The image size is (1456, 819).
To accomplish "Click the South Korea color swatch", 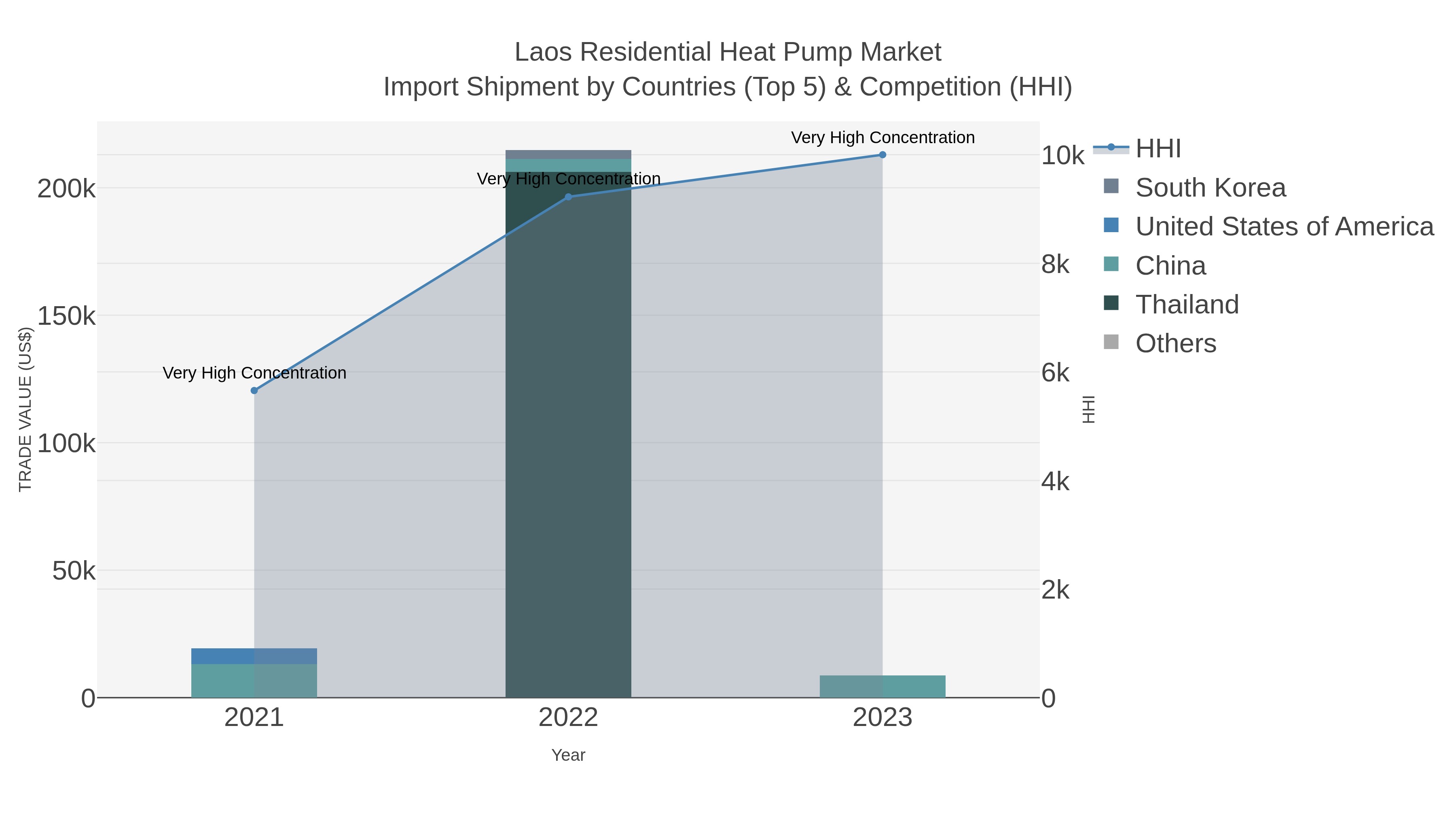I will click(x=1111, y=186).
